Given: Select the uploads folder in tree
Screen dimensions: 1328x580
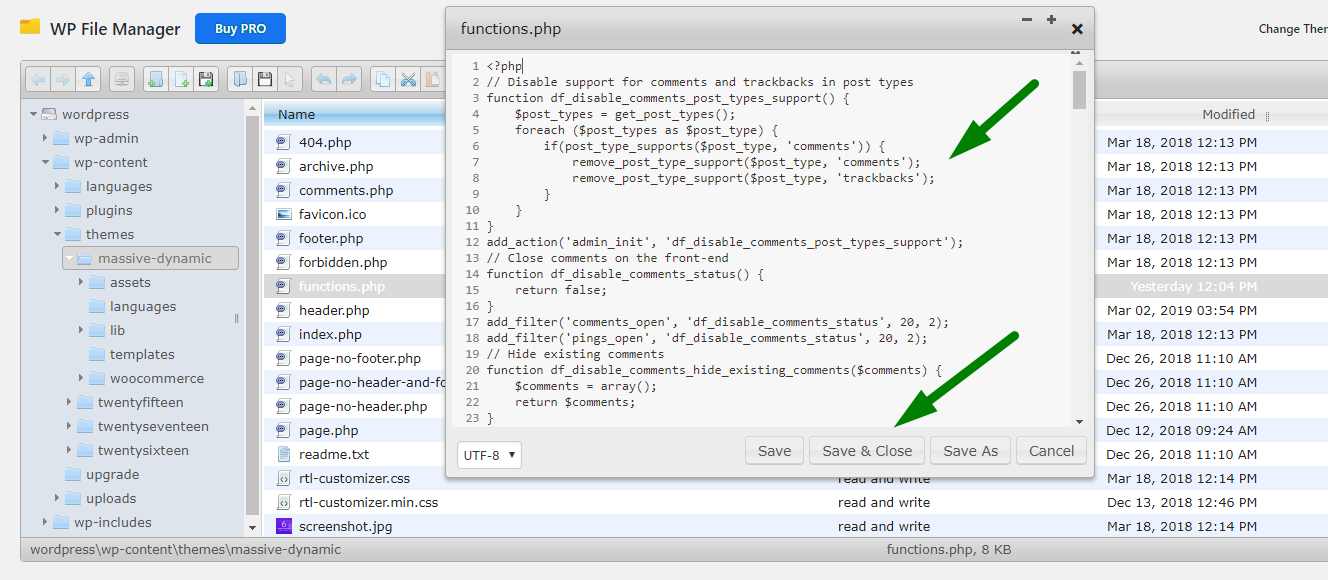Looking at the screenshot, I should 111,499.
